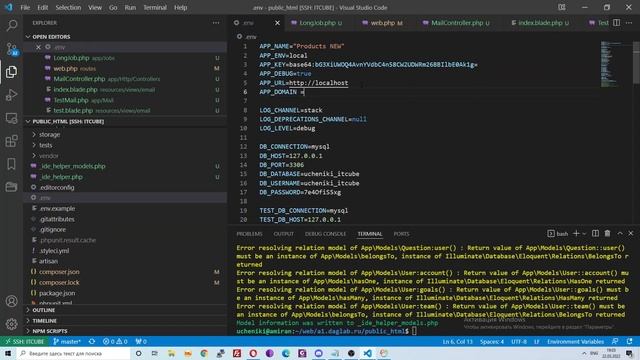640x360 pixels.
Task: Switch to the Debug Console tab
Action: pyautogui.click(x=325, y=234)
